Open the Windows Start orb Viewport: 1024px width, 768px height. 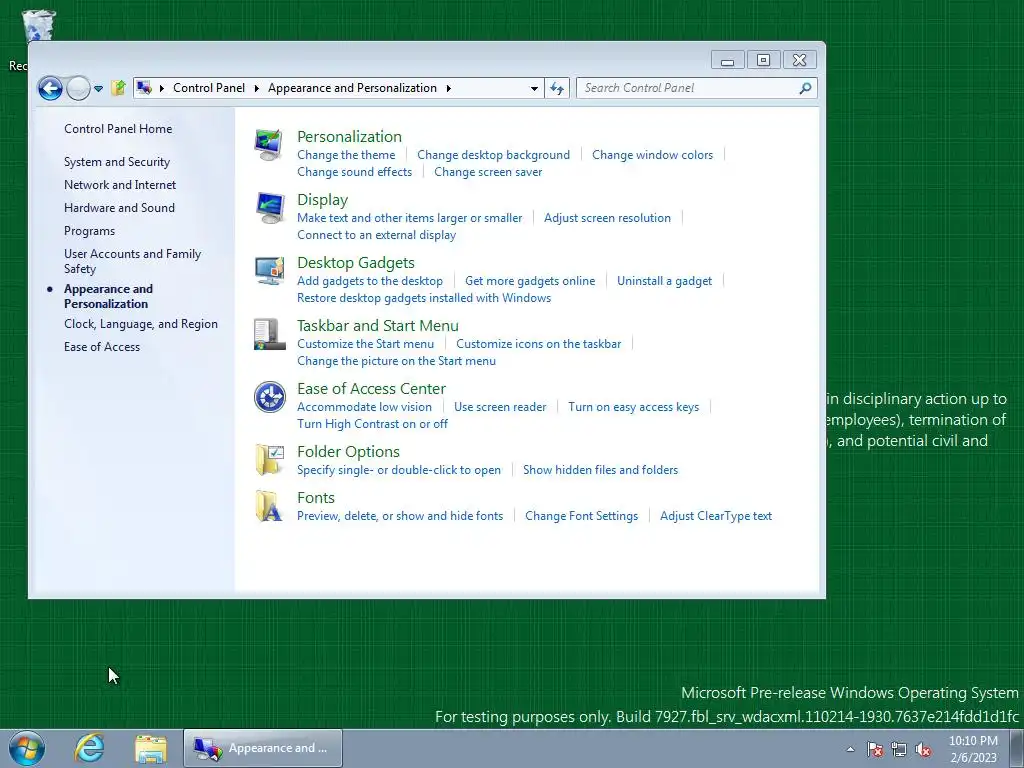coord(27,748)
